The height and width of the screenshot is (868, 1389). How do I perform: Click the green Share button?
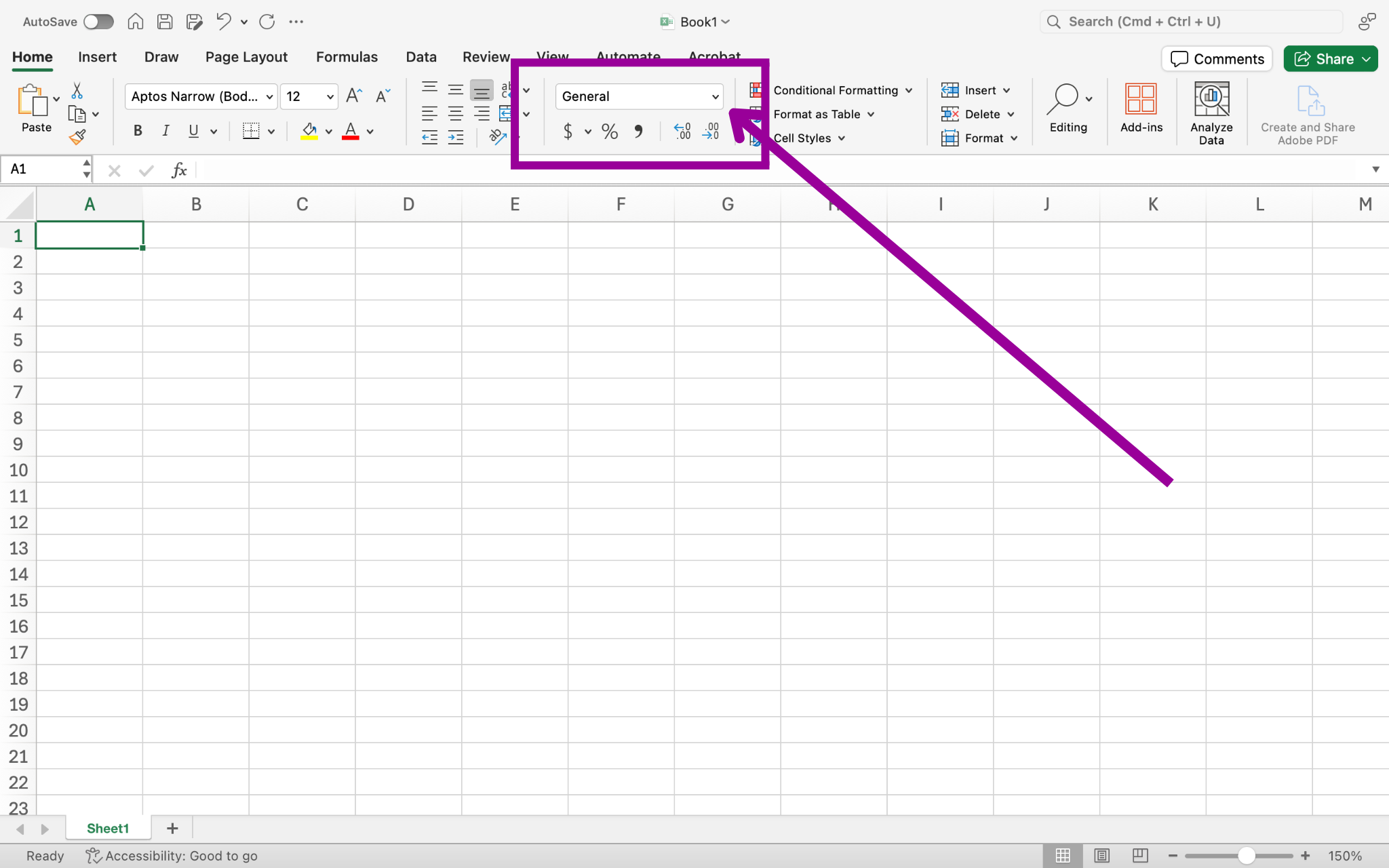[1330, 59]
